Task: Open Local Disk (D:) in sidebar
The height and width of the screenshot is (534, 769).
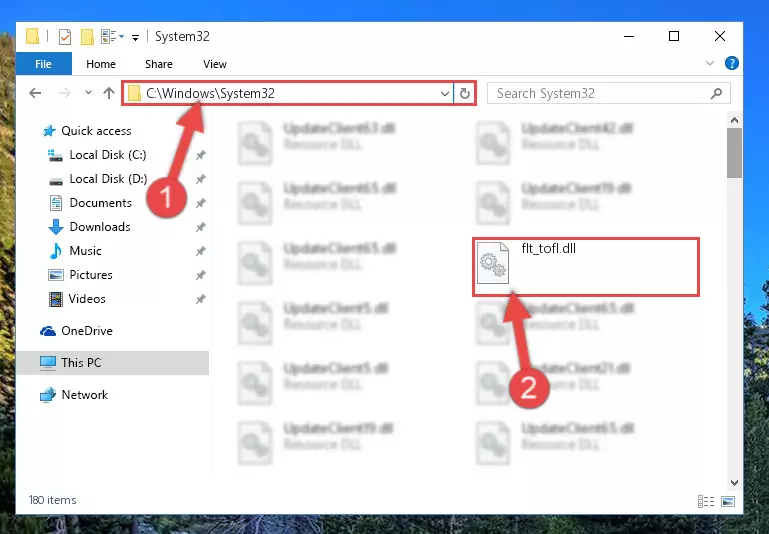Action: (108, 179)
